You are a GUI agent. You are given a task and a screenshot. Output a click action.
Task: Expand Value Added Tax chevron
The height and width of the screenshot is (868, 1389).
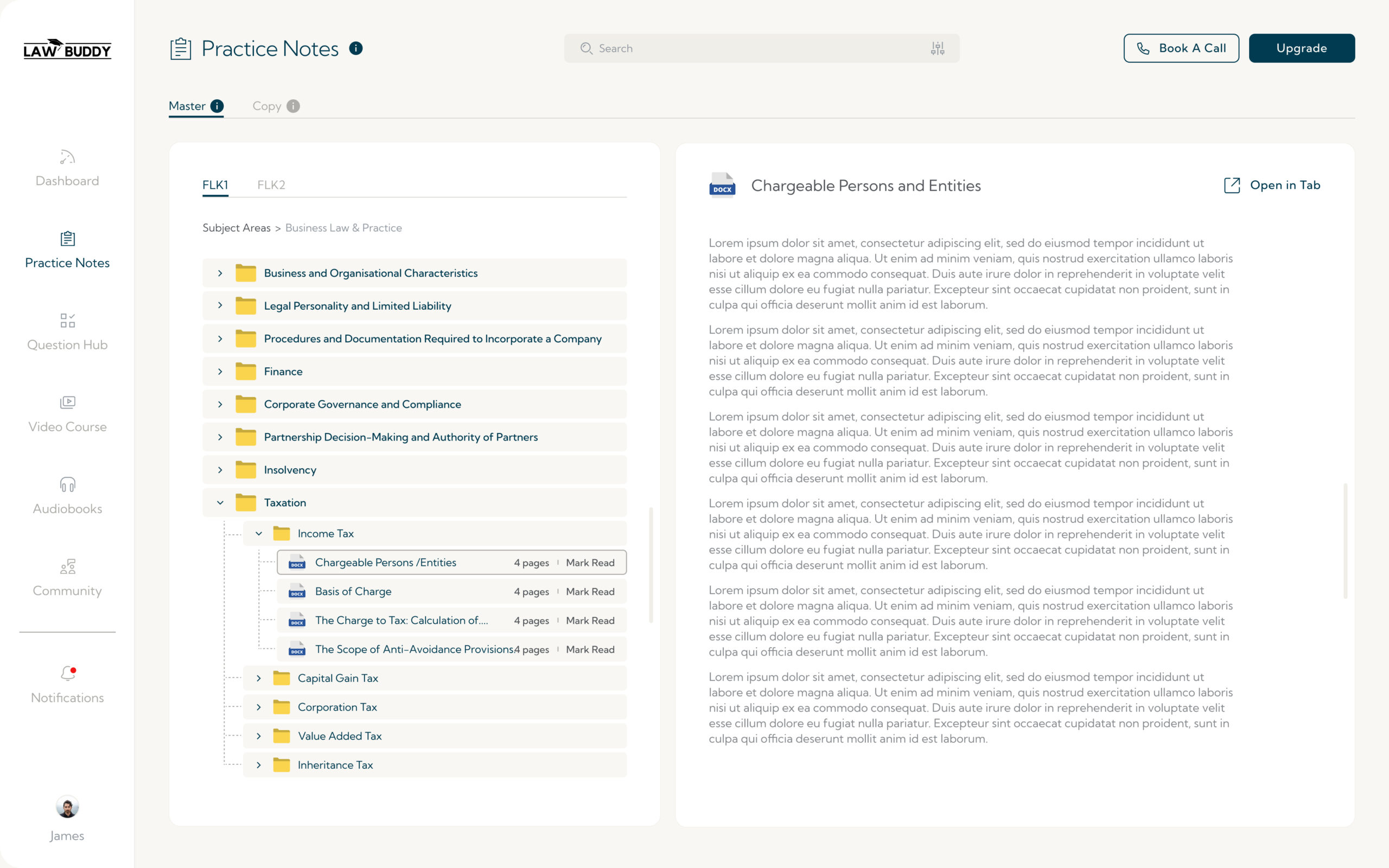tap(259, 736)
